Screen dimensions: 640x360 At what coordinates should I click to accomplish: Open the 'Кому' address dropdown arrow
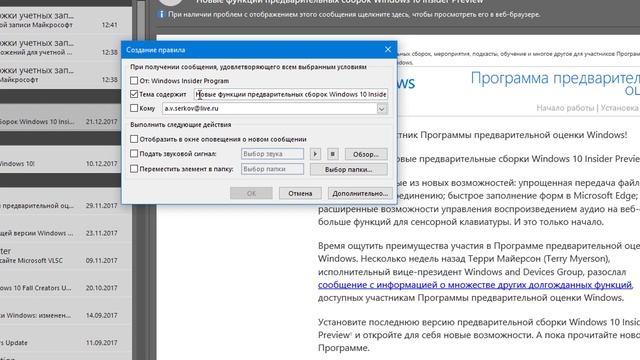pos(382,109)
